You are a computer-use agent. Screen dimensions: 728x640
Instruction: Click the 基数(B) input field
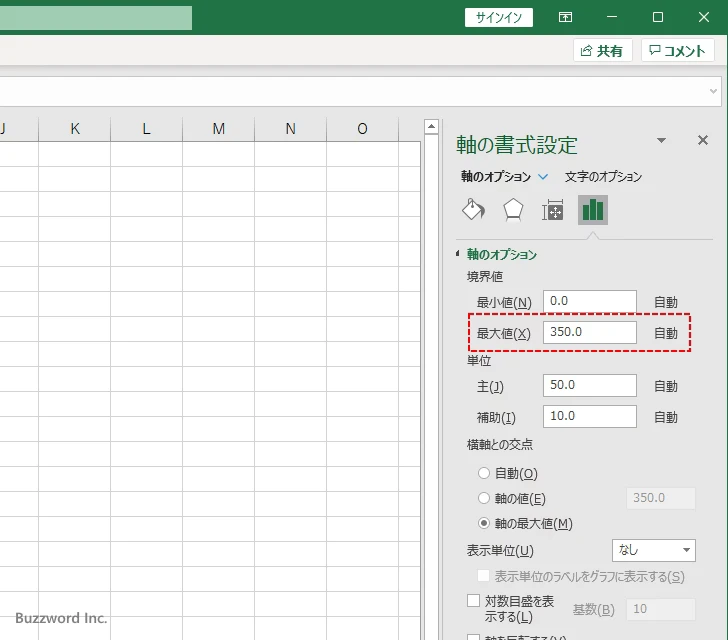[x=661, y=609]
